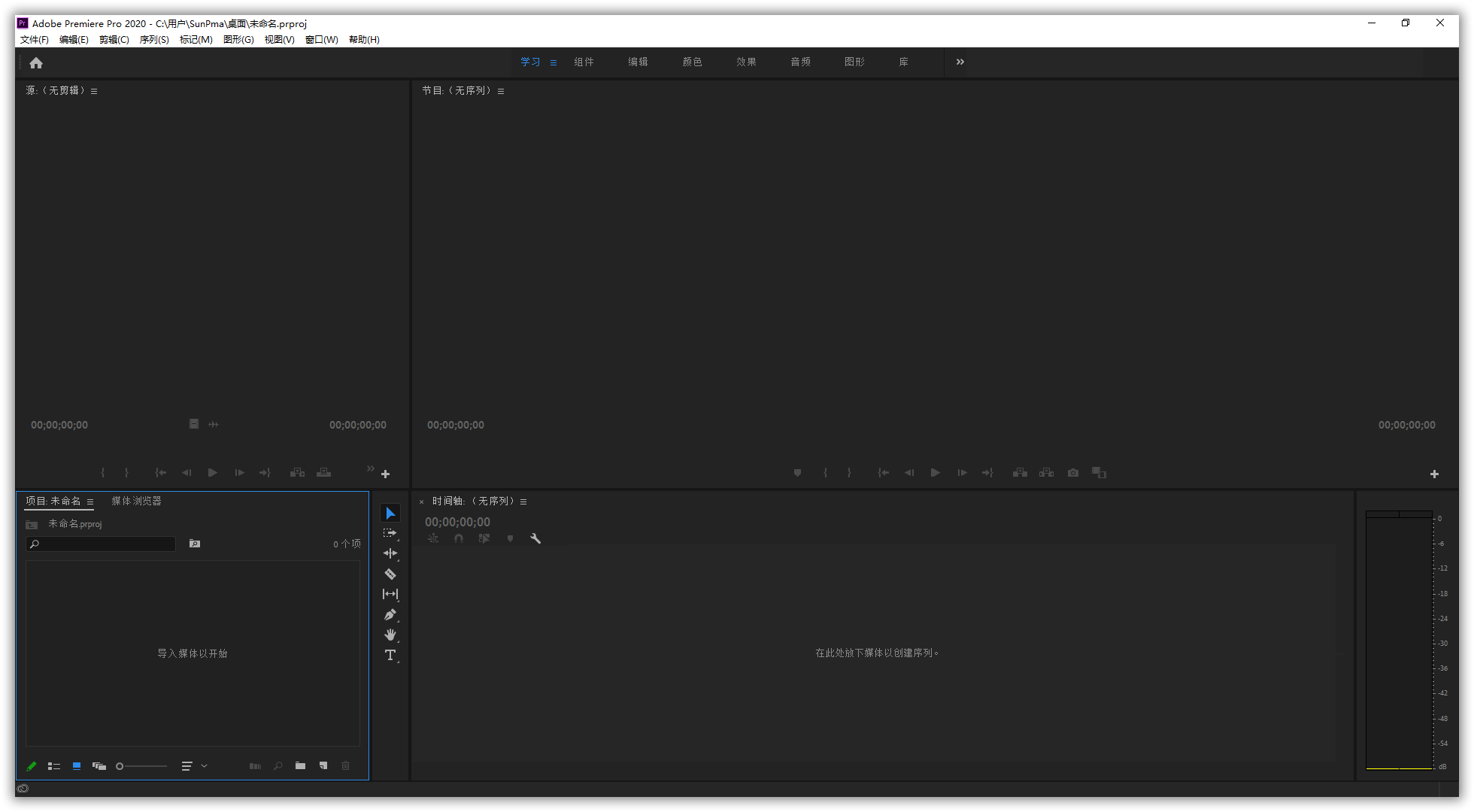
Task: Step back one frame in Source monitor
Action: click(x=187, y=473)
